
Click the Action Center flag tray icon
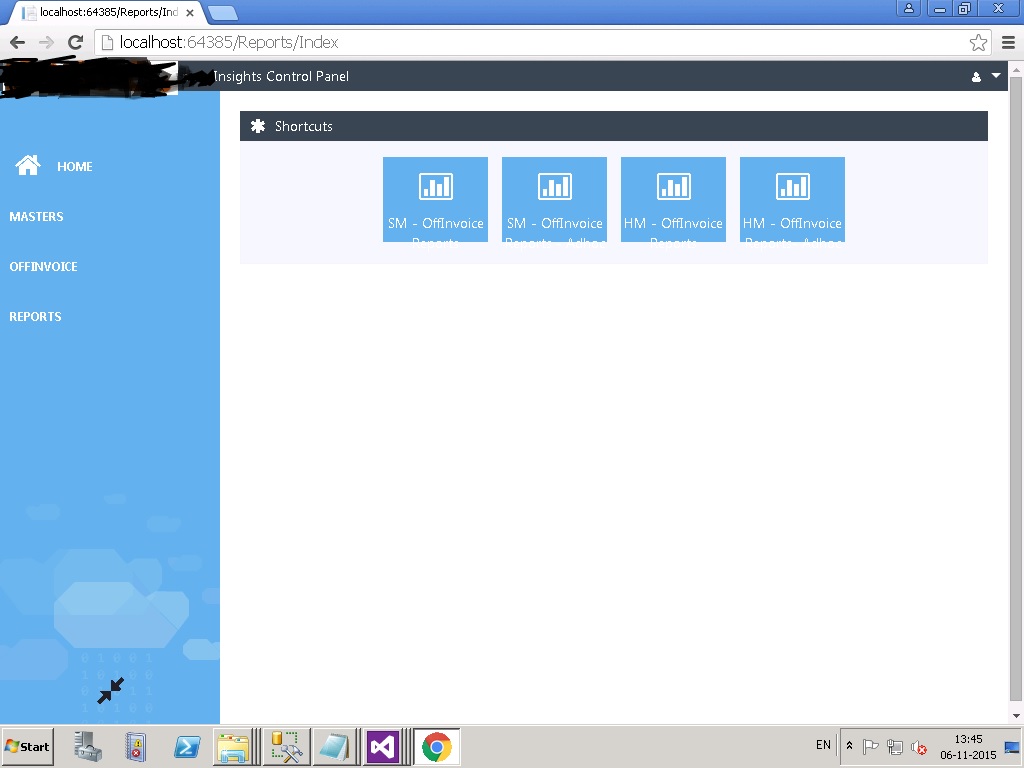pyautogui.click(x=871, y=746)
